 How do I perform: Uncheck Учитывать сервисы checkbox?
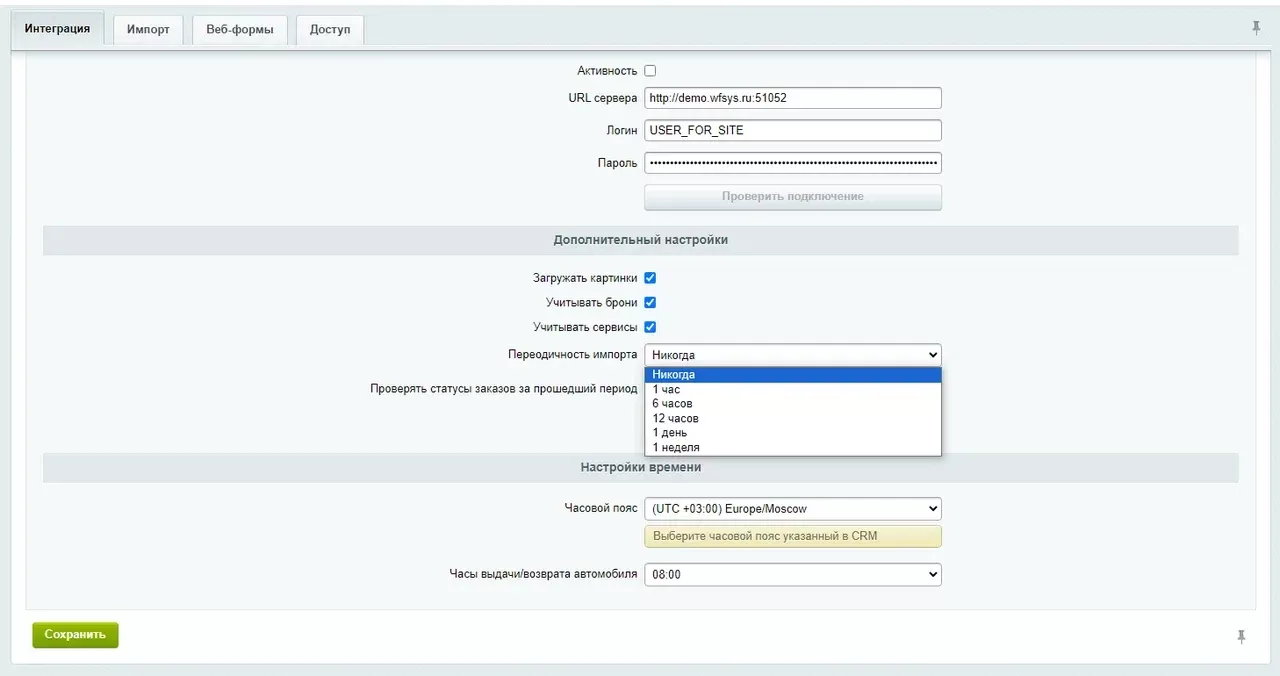[x=650, y=327]
